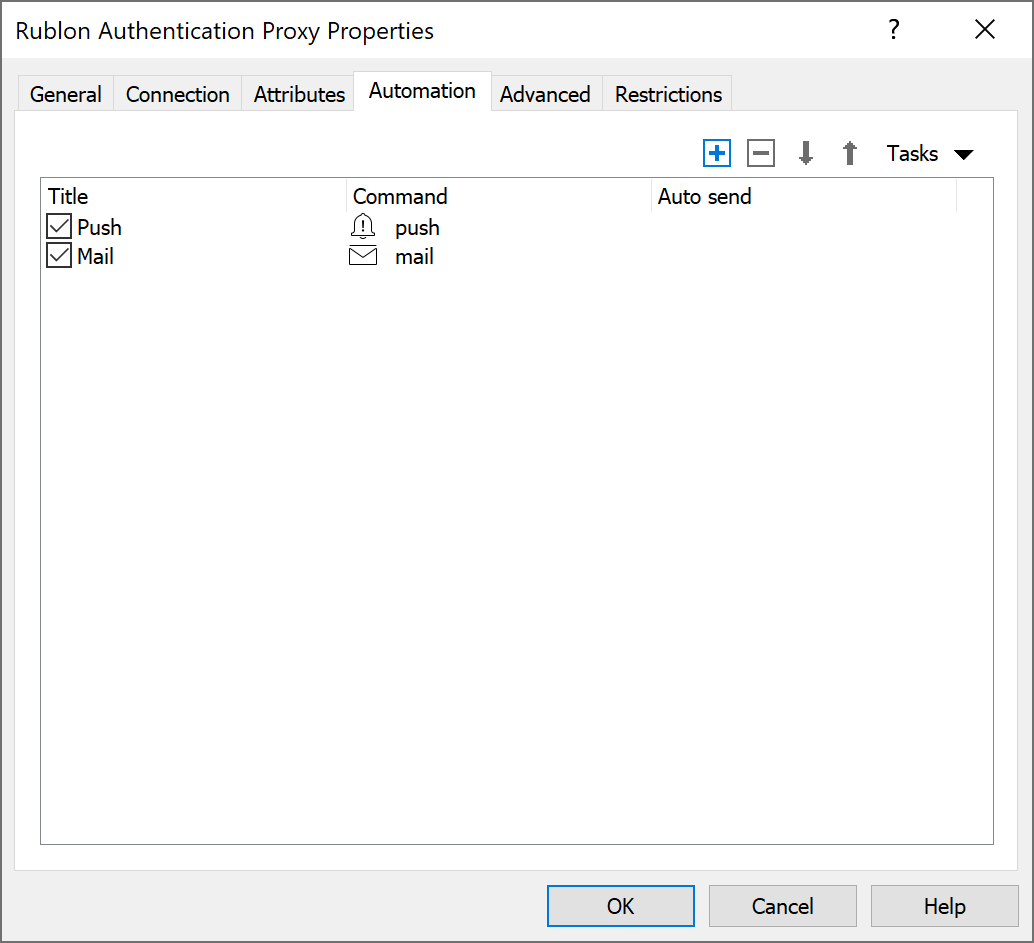Uncheck the Push checkbox
The width and height of the screenshot is (1034, 943).
tap(60, 227)
